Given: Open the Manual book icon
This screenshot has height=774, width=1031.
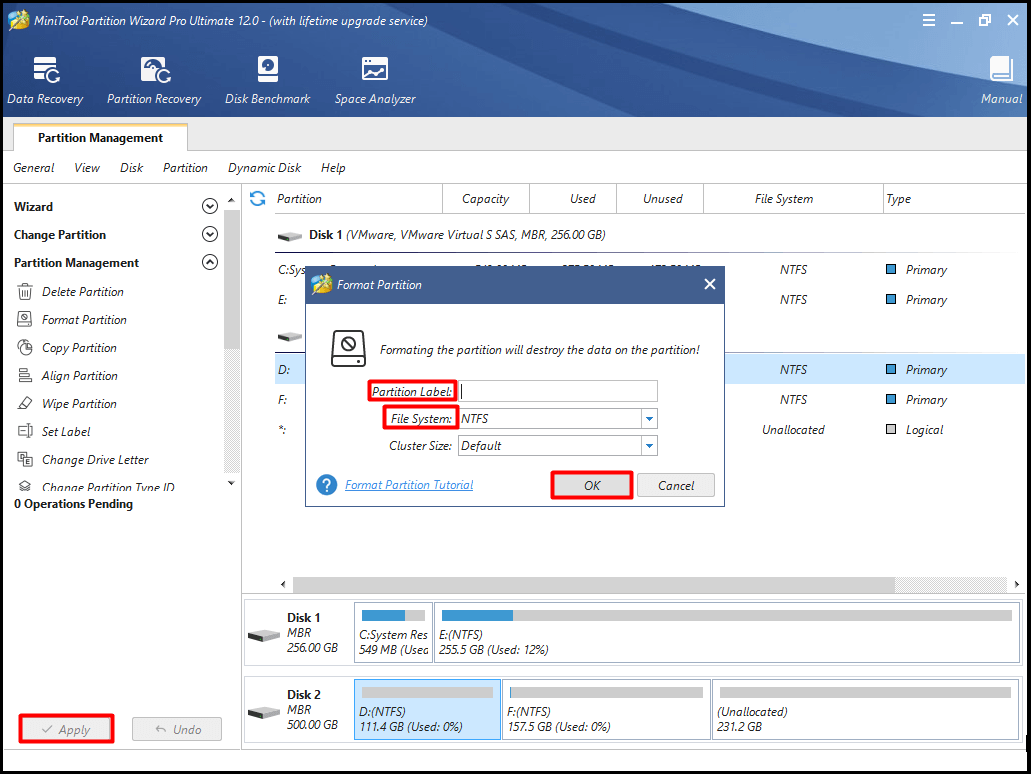Looking at the screenshot, I should tap(1001, 68).
